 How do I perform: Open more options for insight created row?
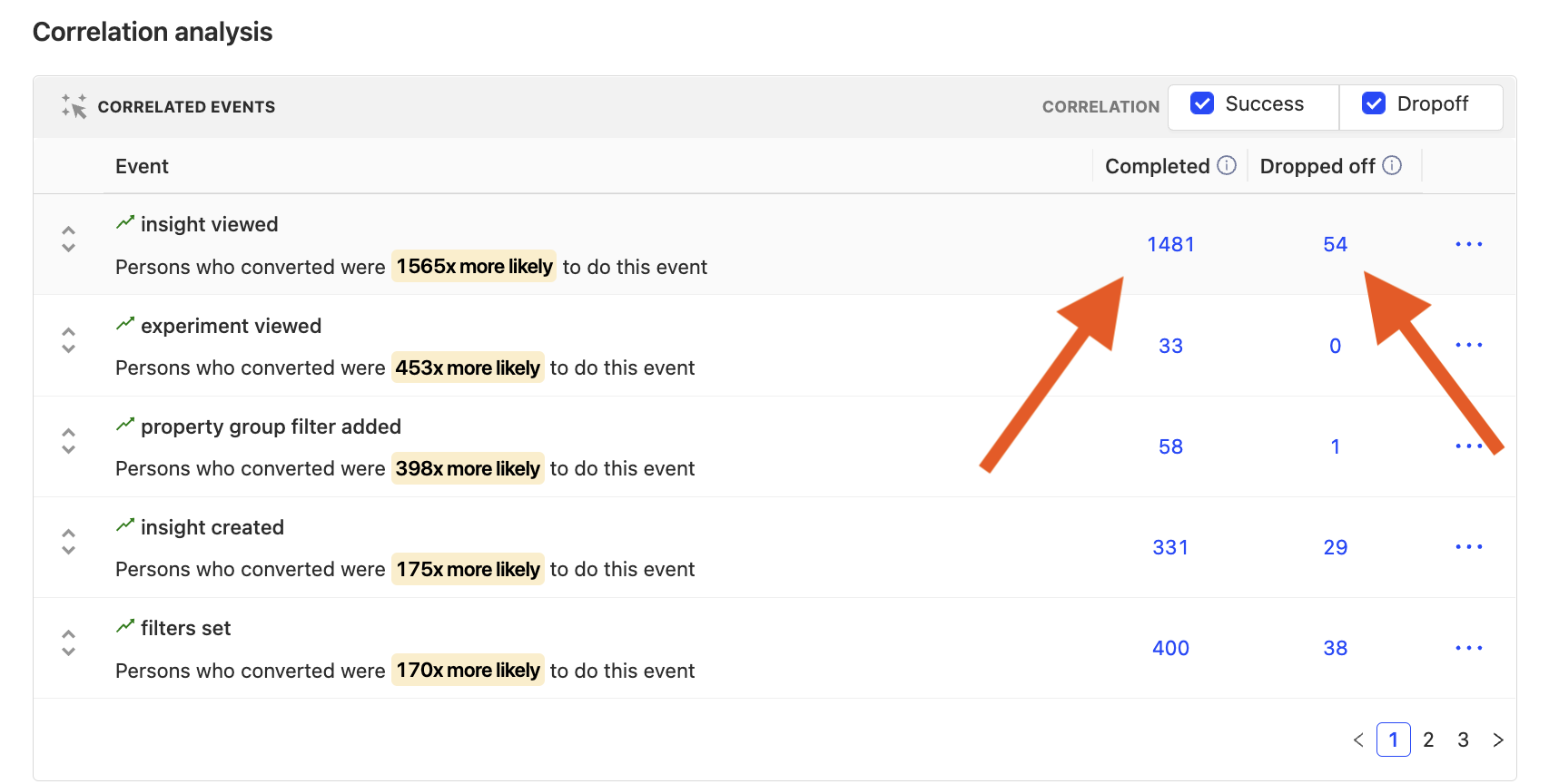tap(1468, 546)
